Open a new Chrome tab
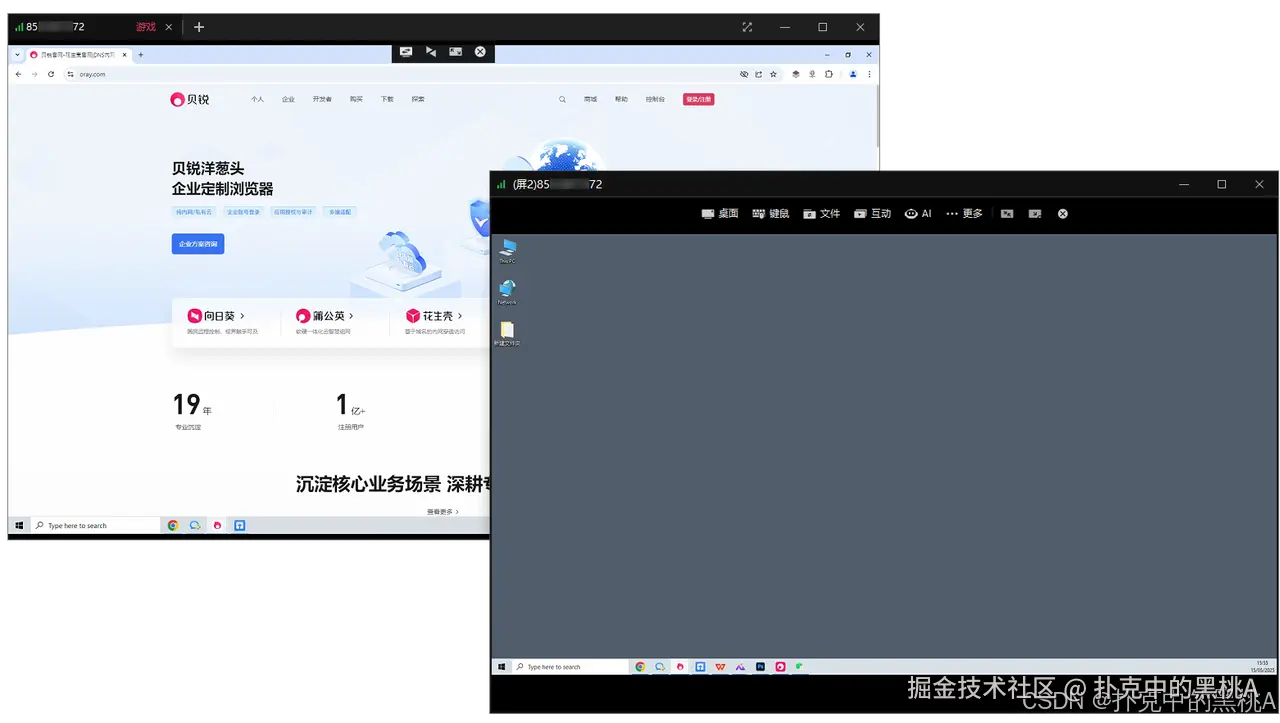Image resolution: width=1280 pixels, height=723 pixels. (140, 55)
